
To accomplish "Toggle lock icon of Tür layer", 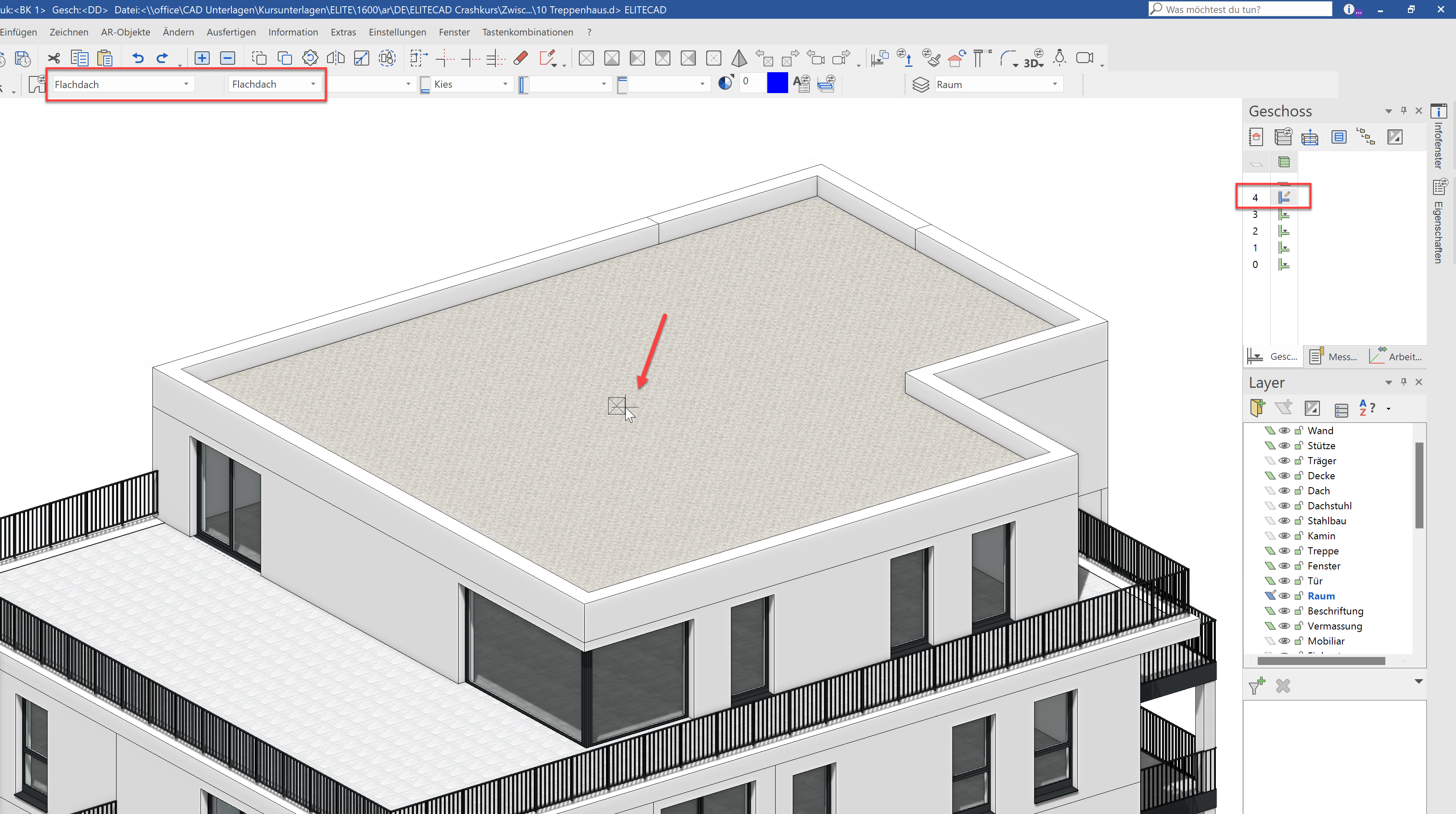I will pyautogui.click(x=1299, y=581).
